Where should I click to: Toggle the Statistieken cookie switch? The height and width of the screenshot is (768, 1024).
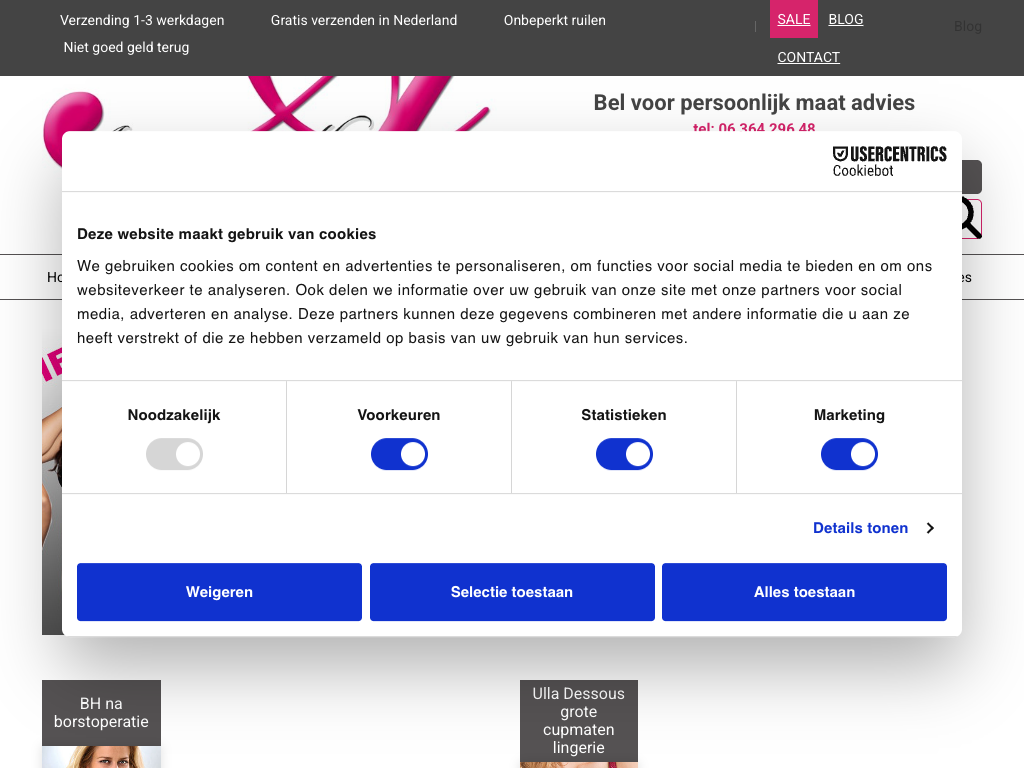pyautogui.click(x=624, y=455)
